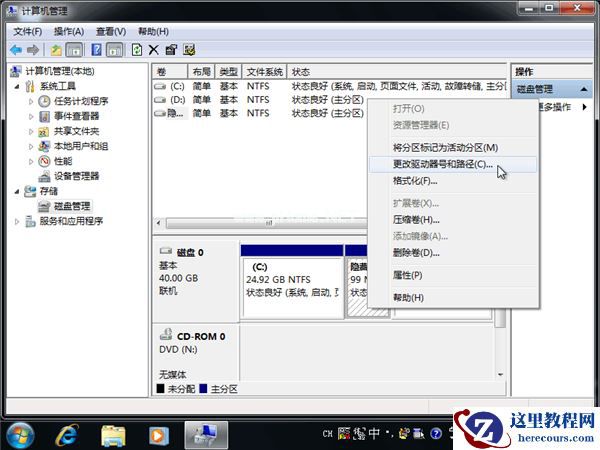Expand the 事件查看器 node arrow

[x=31, y=116]
